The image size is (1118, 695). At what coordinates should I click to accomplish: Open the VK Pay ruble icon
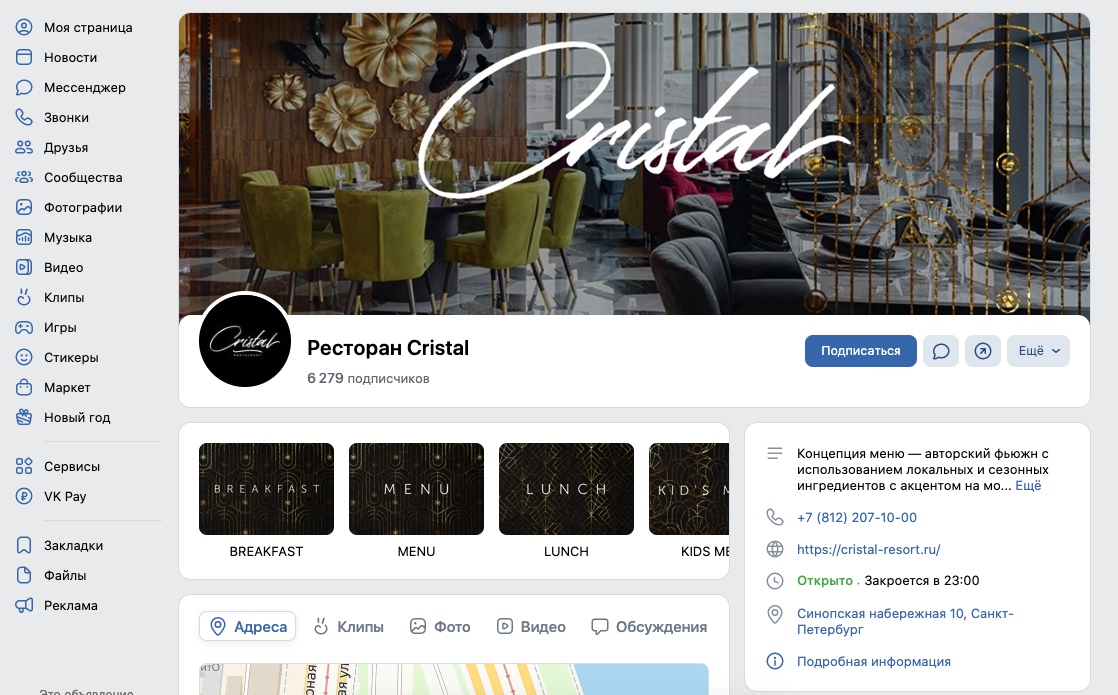coord(24,496)
